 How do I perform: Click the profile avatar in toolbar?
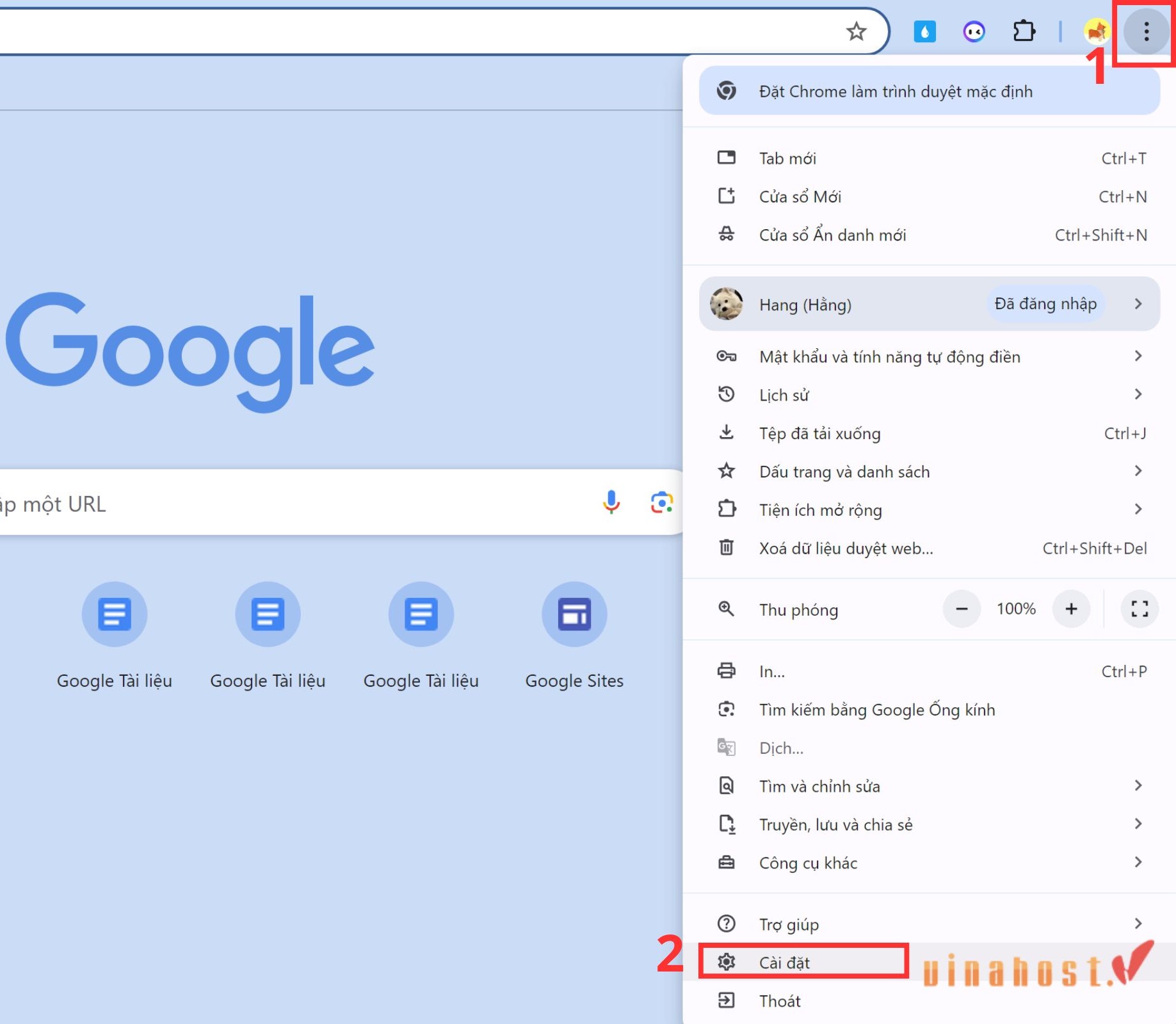point(1097,31)
